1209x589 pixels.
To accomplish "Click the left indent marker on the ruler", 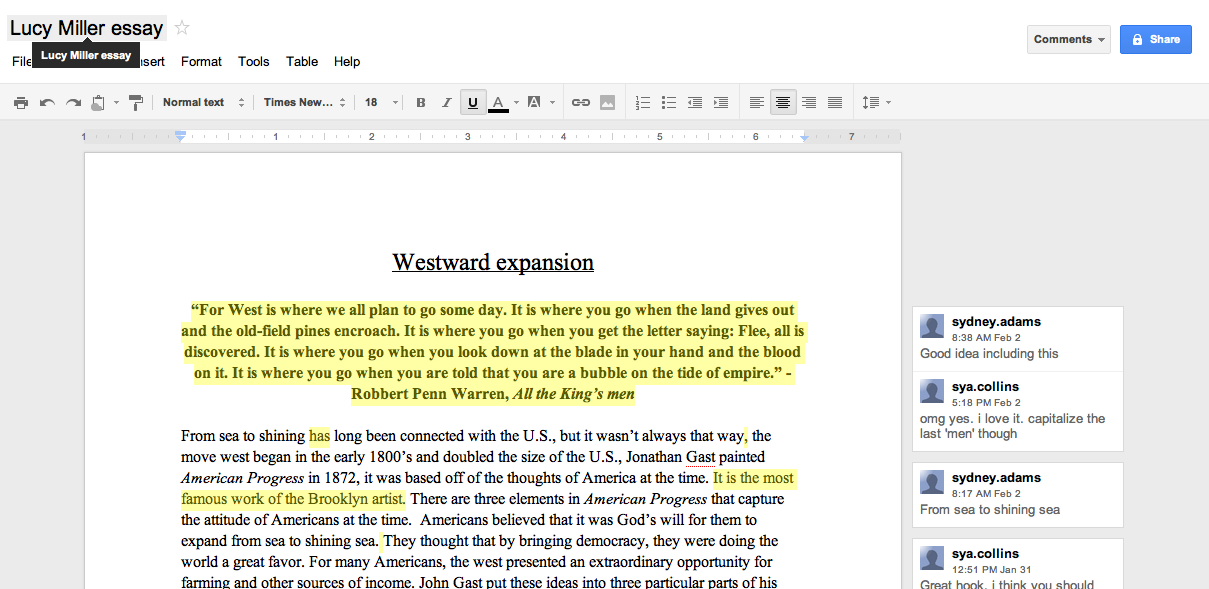I will (180, 136).
